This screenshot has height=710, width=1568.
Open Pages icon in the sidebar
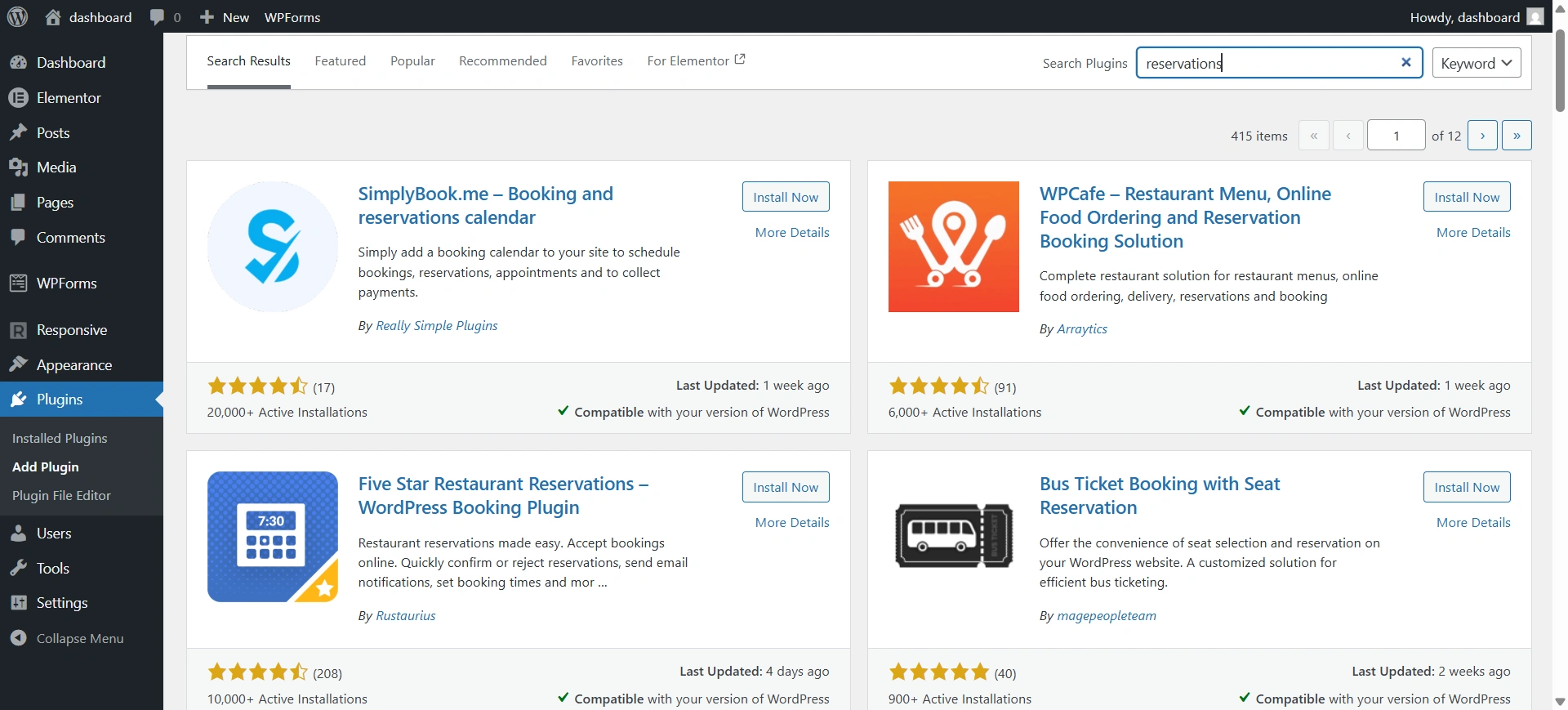(x=18, y=203)
